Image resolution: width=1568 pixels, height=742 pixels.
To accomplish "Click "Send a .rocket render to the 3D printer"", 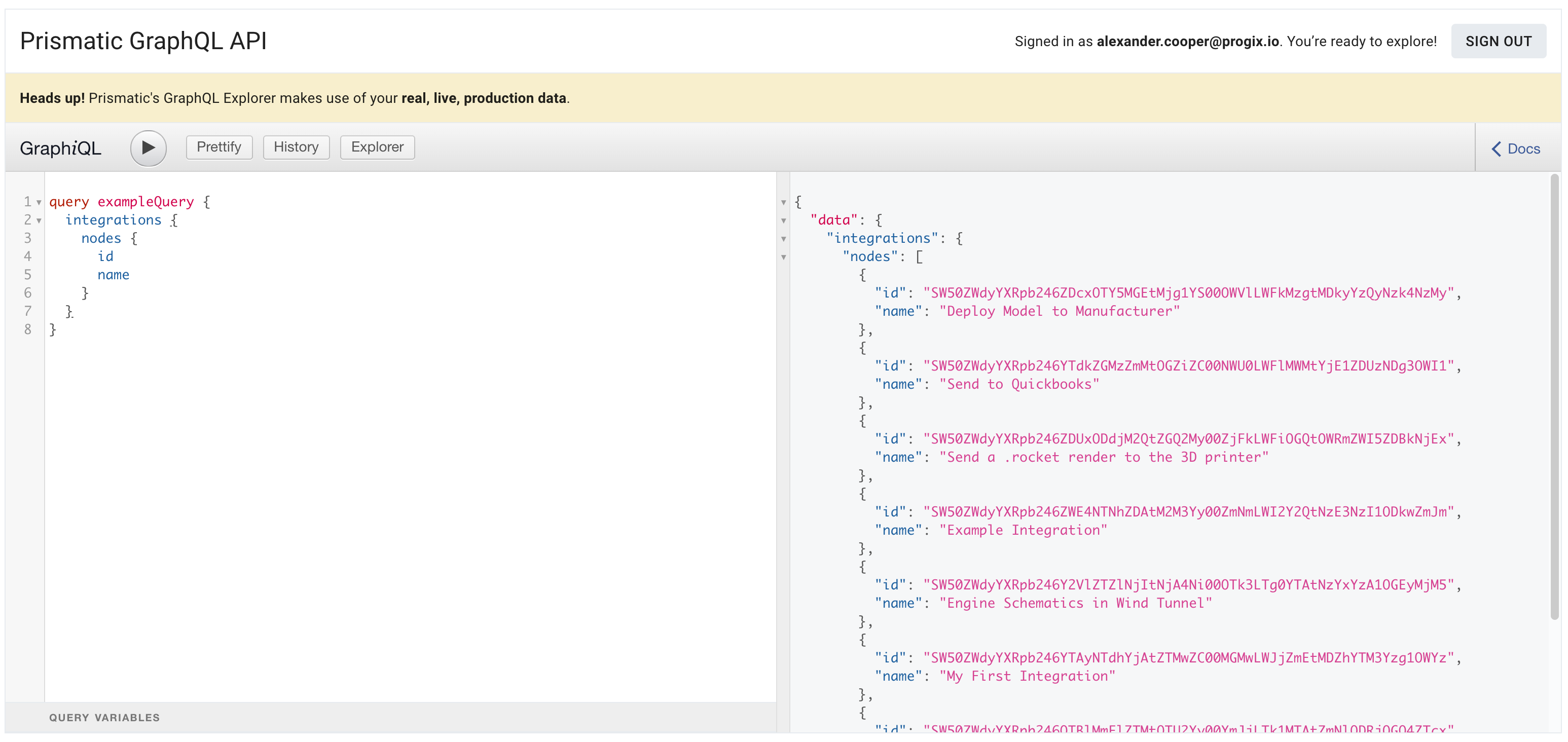I will pyautogui.click(x=1104, y=458).
